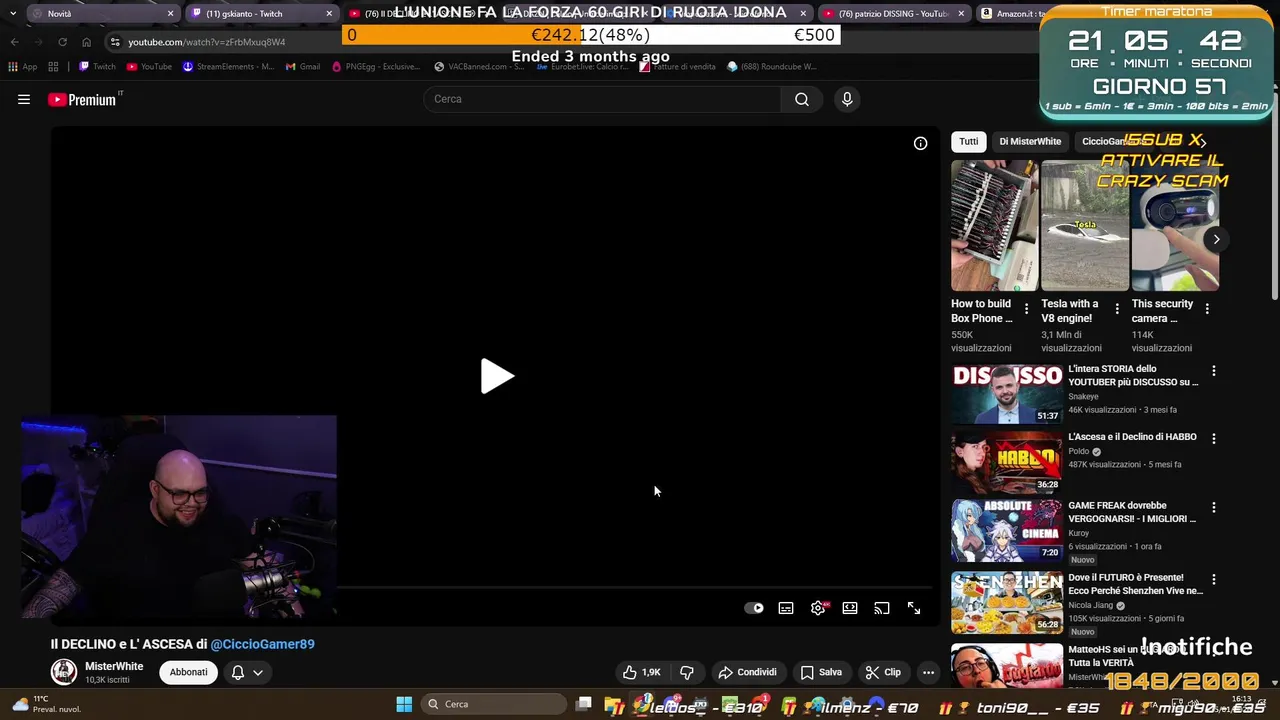Click the search magnifier button

(x=802, y=99)
